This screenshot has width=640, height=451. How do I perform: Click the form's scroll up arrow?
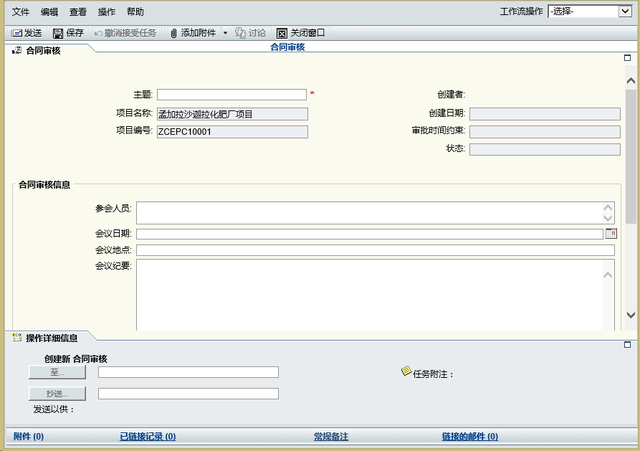click(631, 81)
